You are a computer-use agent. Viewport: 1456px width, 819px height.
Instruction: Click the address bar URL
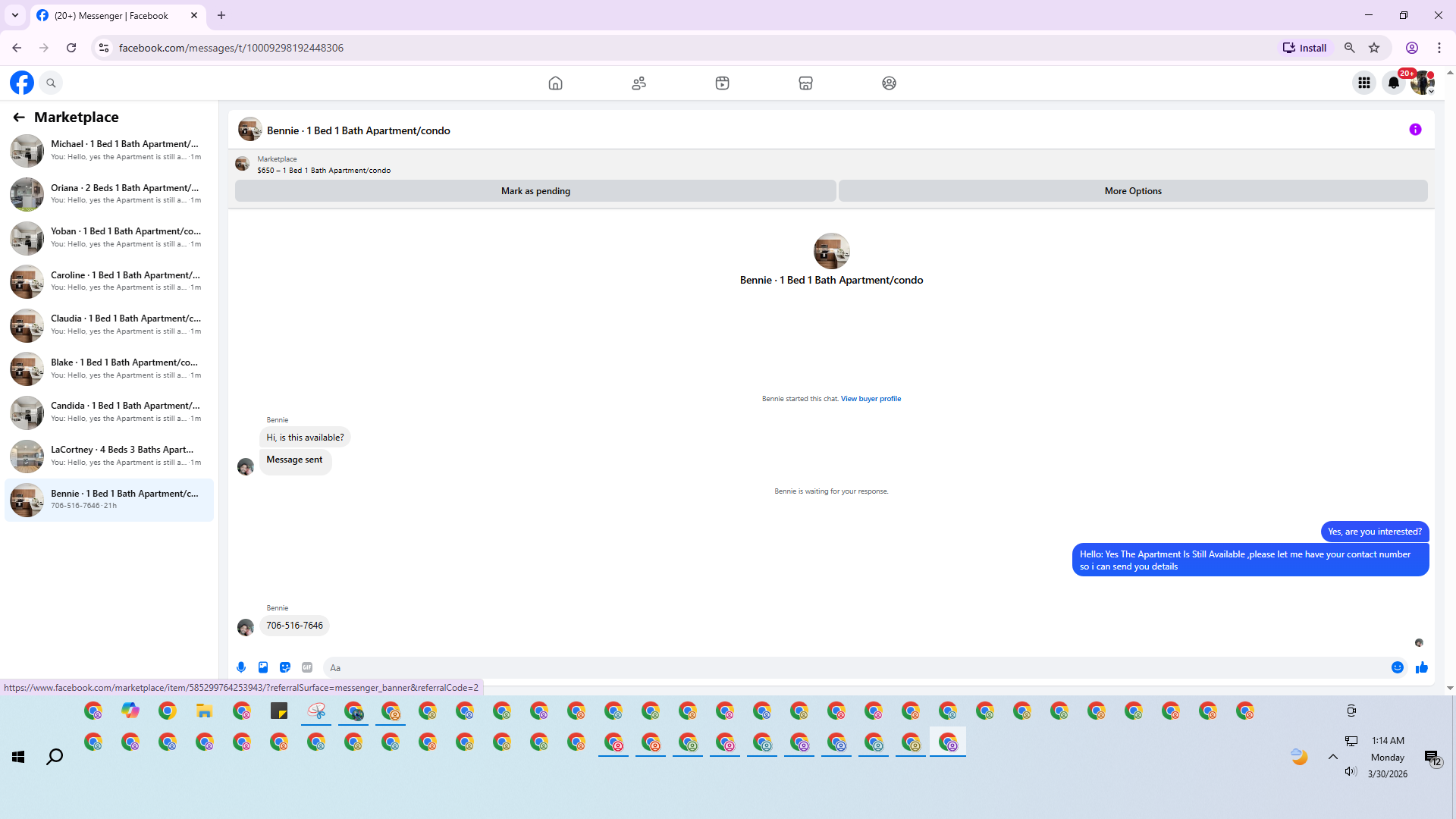point(231,48)
